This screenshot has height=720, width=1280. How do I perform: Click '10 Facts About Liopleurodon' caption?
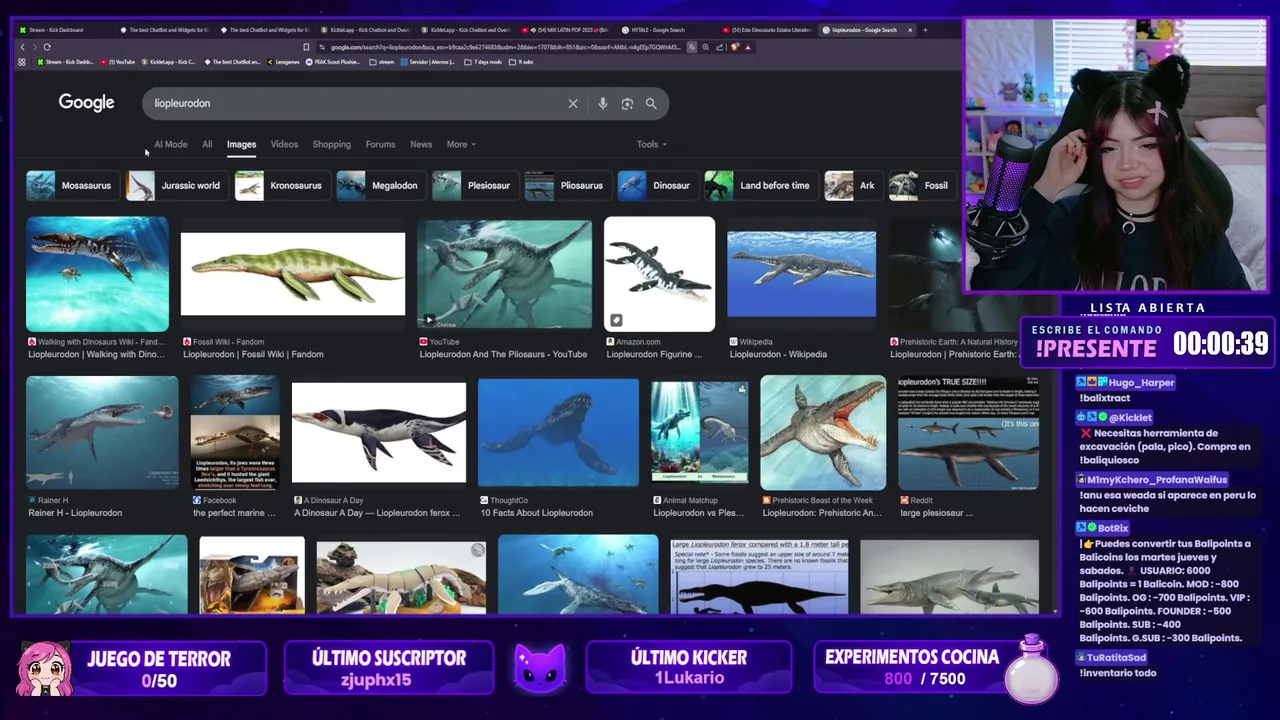[537, 513]
